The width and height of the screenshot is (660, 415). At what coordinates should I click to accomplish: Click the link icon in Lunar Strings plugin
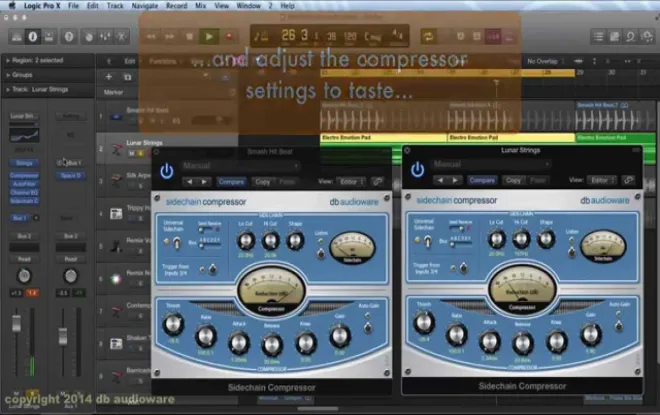628,180
